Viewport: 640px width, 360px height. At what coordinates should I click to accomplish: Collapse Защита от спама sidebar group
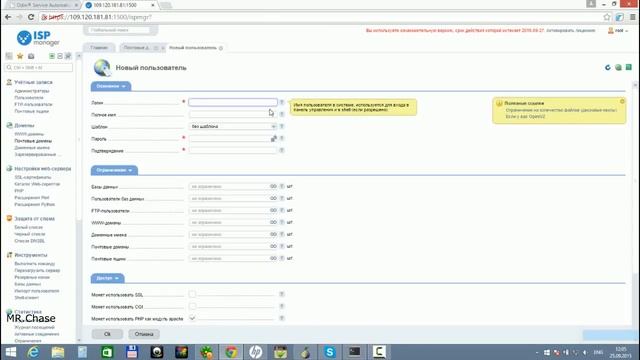[x=34, y=219]
